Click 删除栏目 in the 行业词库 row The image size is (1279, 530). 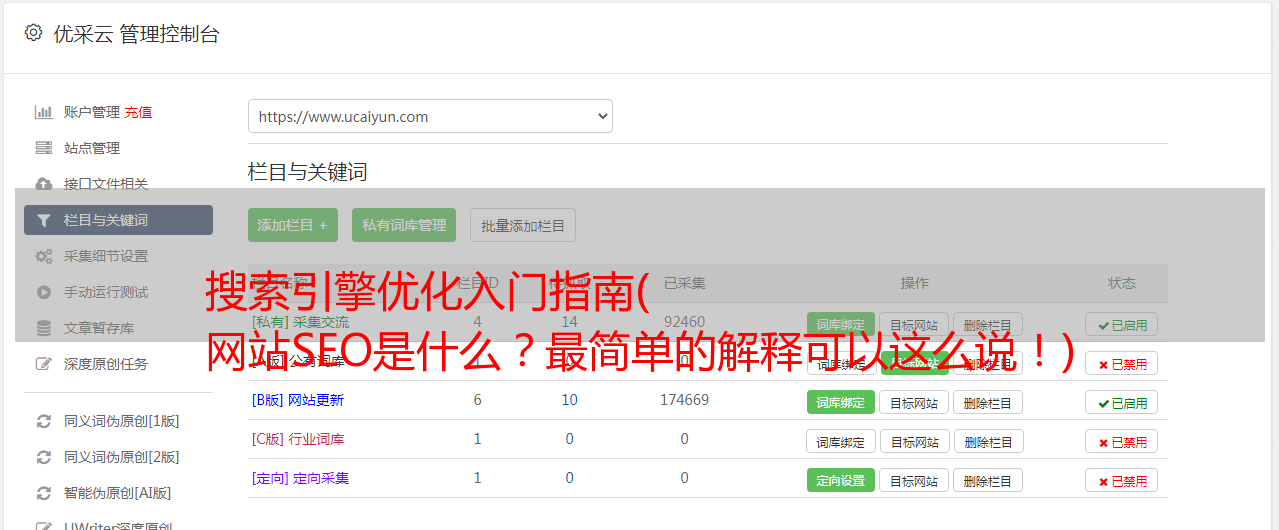coord(988,441)
